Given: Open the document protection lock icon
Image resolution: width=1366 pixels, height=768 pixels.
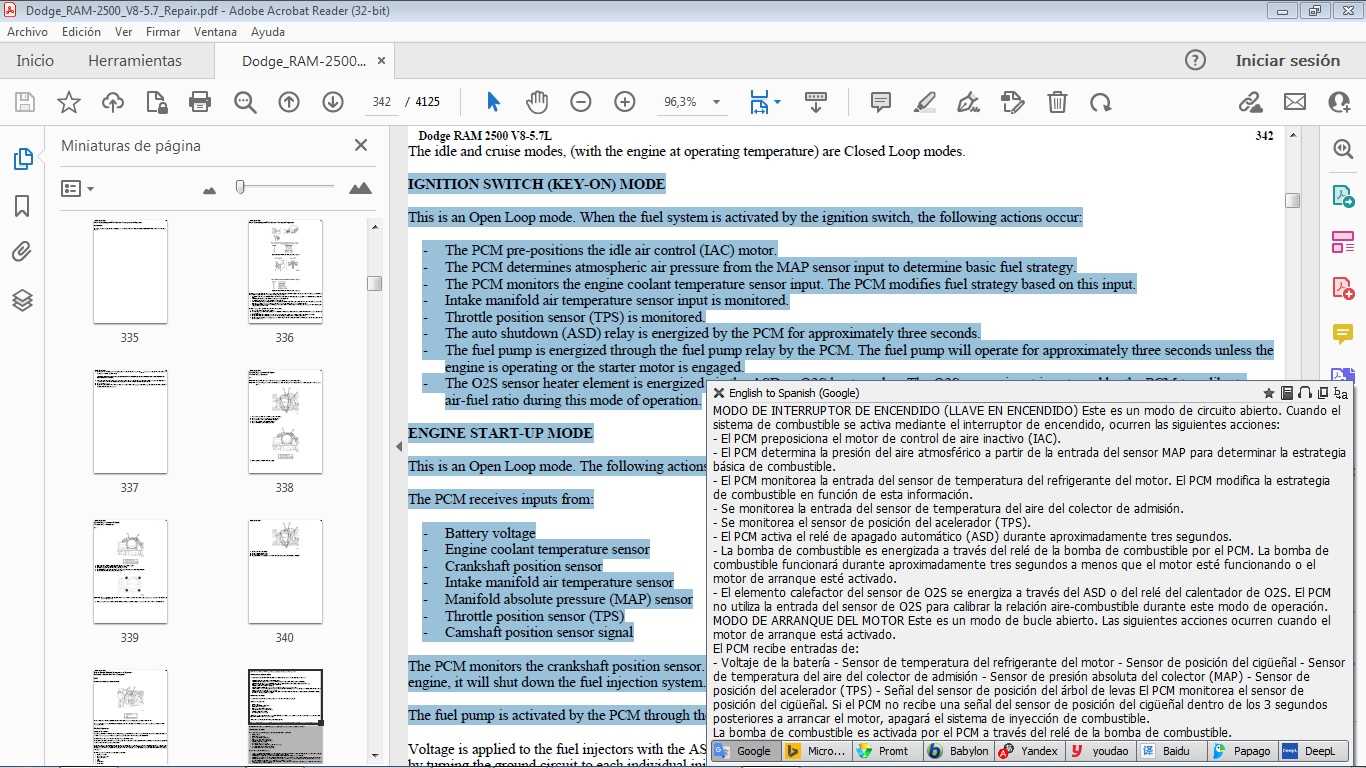Looking at the screenshot, I should click(156, 102).
